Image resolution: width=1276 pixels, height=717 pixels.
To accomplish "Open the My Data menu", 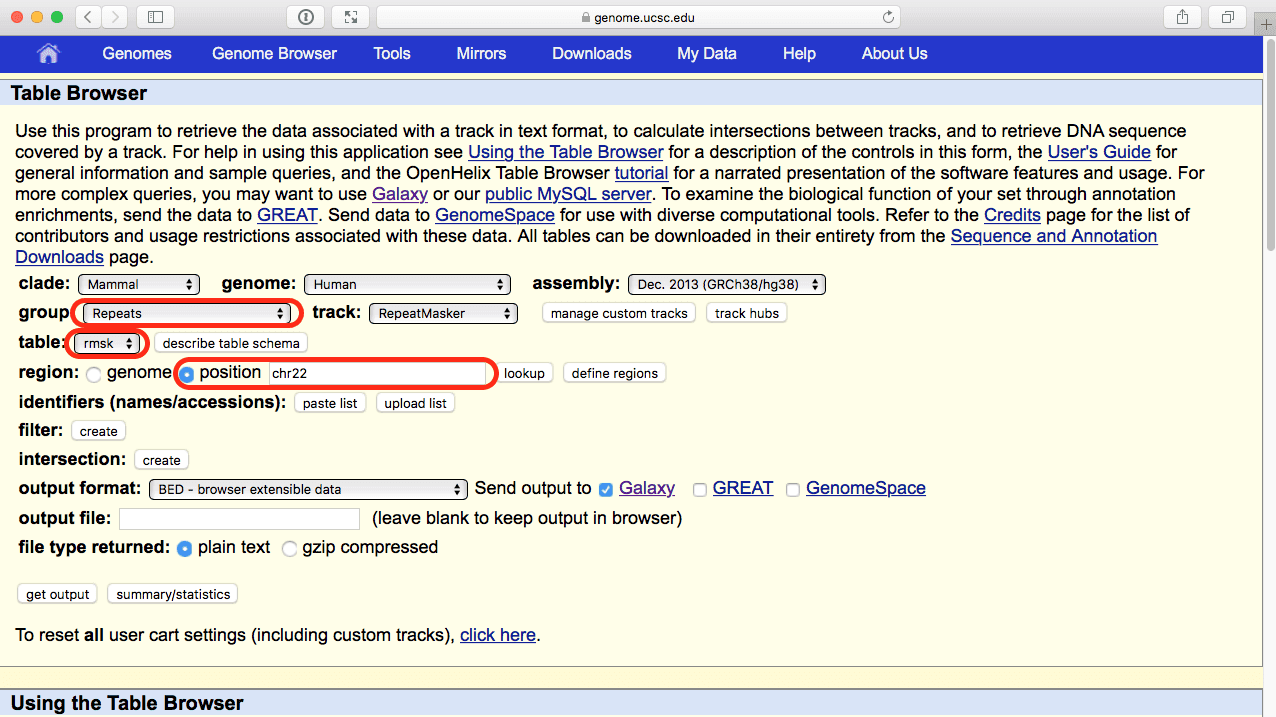I will [x=706, y=54].
